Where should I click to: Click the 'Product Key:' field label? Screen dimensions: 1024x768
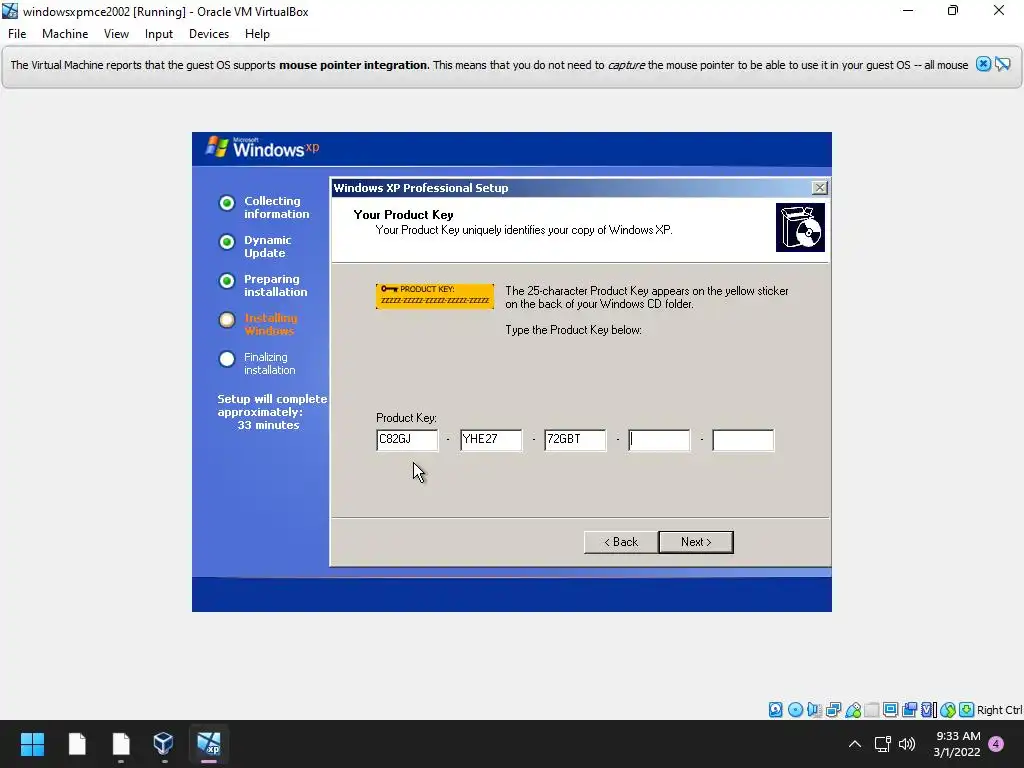point(406,418)
